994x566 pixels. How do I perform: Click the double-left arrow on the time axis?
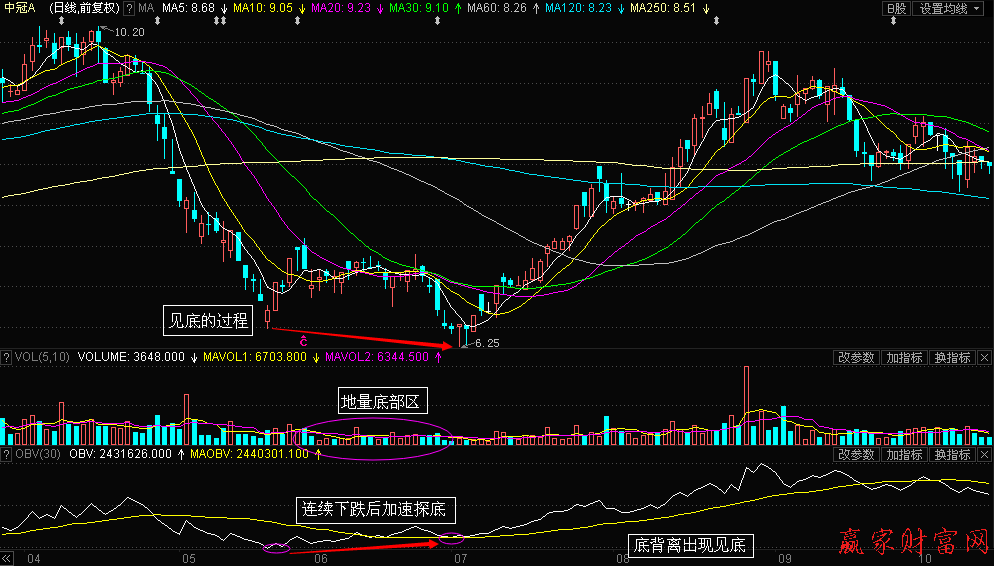pos(8,558)
